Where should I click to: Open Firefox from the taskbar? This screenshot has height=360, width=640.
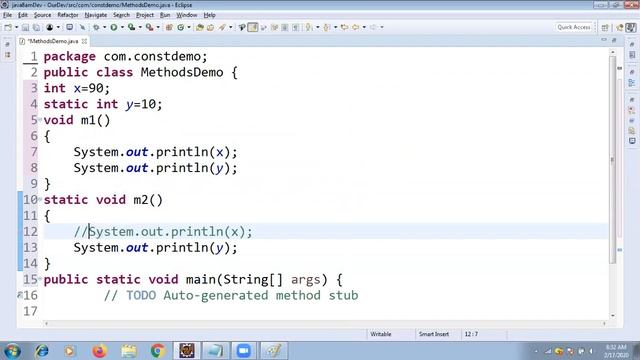point(99,351)
